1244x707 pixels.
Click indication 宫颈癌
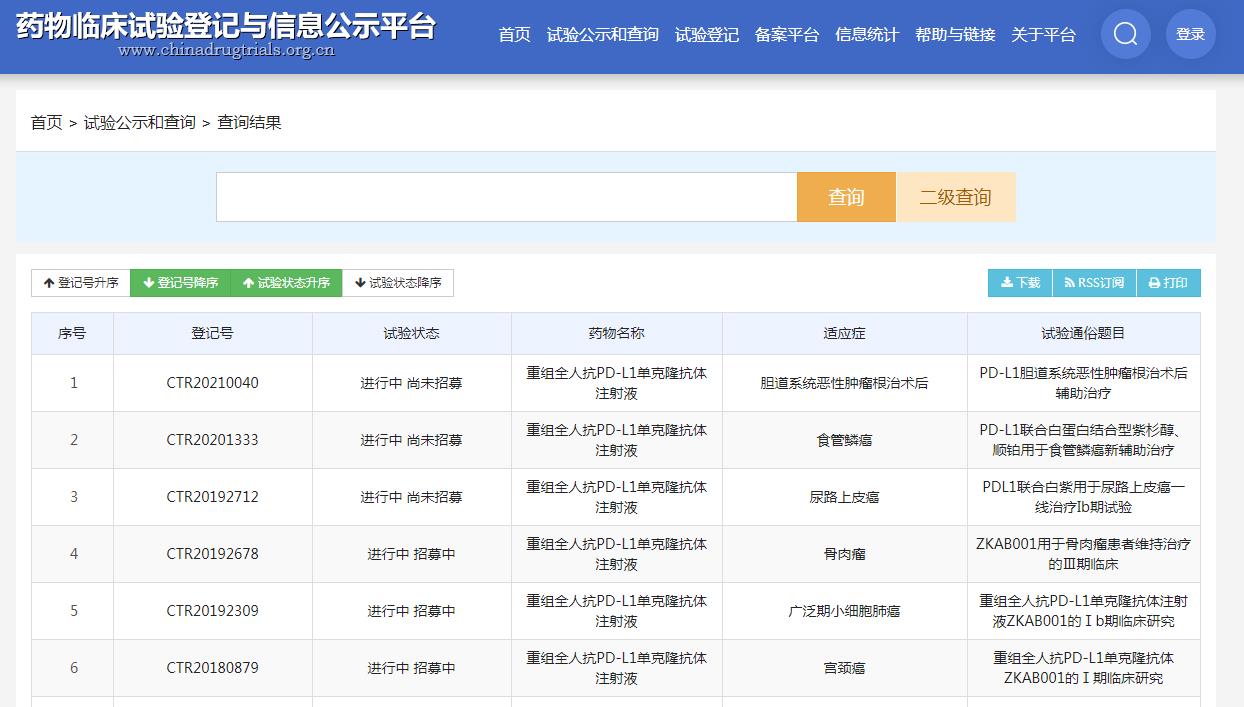click(844, 668)
